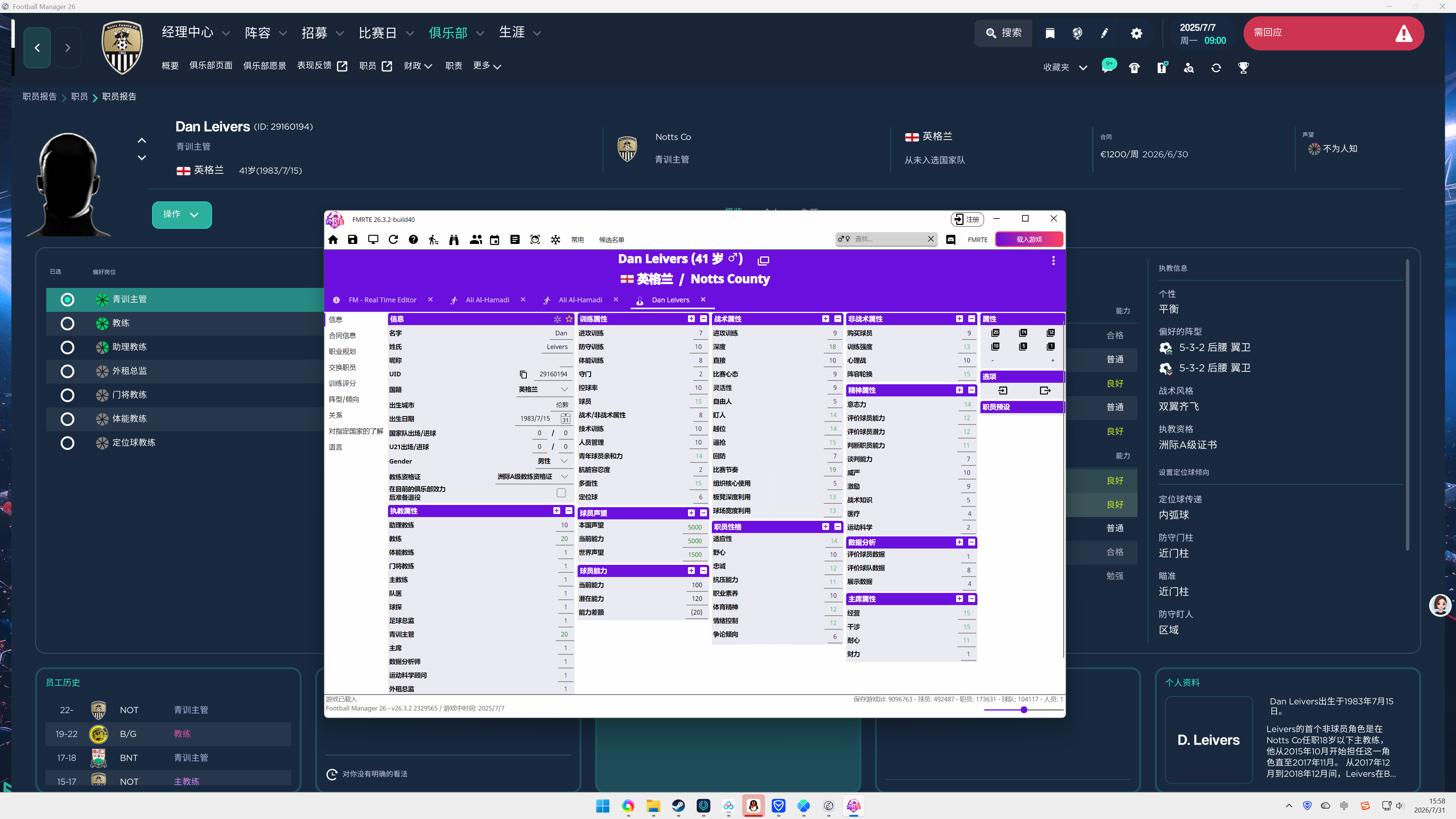Click the 需回应 response required button
The width and height of the screenshot is (1456, 819).
tap(1333, 33)
